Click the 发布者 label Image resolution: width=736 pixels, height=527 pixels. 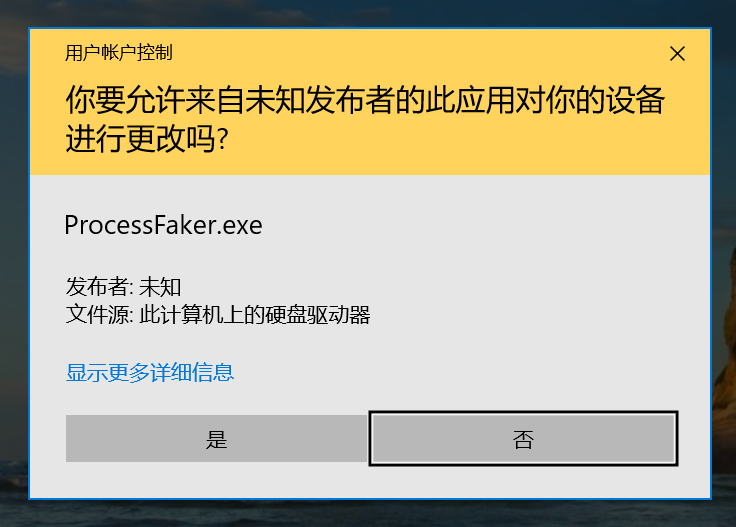click(97, 287)
